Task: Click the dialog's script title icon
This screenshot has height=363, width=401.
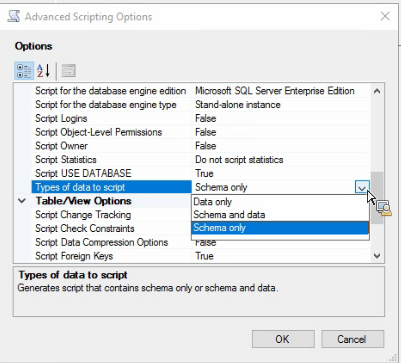Action: coord(14,16)
